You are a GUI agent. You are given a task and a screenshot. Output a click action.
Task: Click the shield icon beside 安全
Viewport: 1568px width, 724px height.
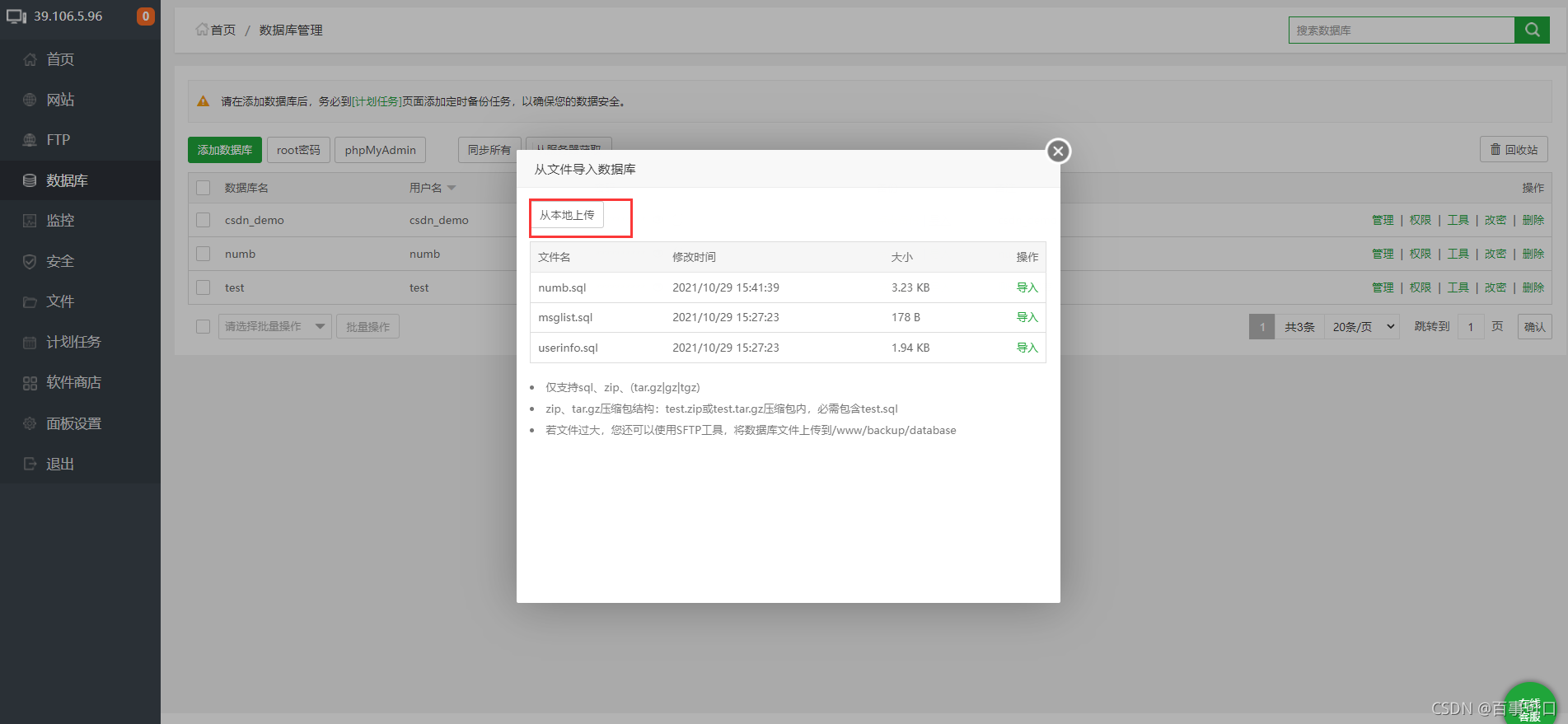point(30,261)
